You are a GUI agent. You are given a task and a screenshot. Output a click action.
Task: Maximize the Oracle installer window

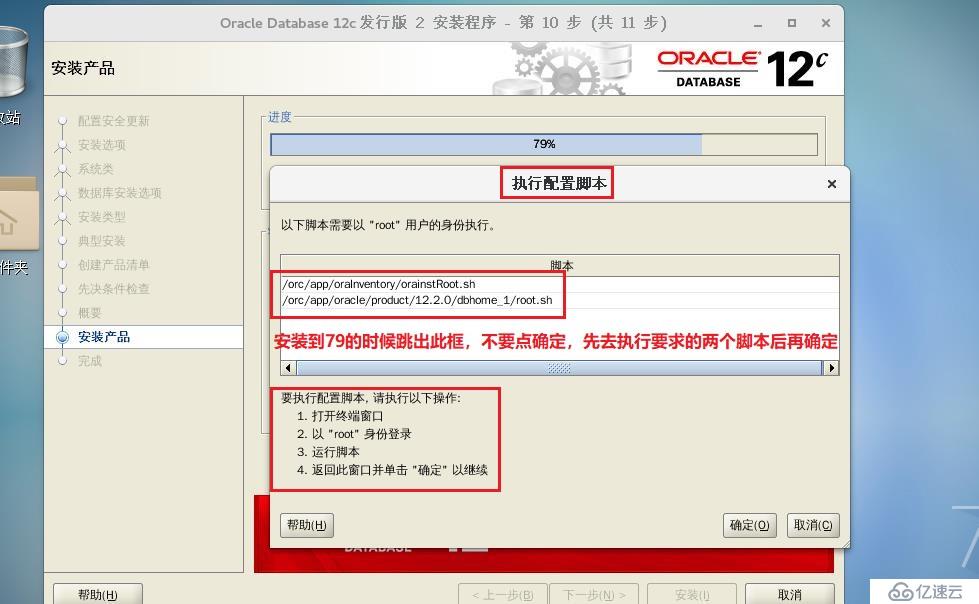coord(792,23)
